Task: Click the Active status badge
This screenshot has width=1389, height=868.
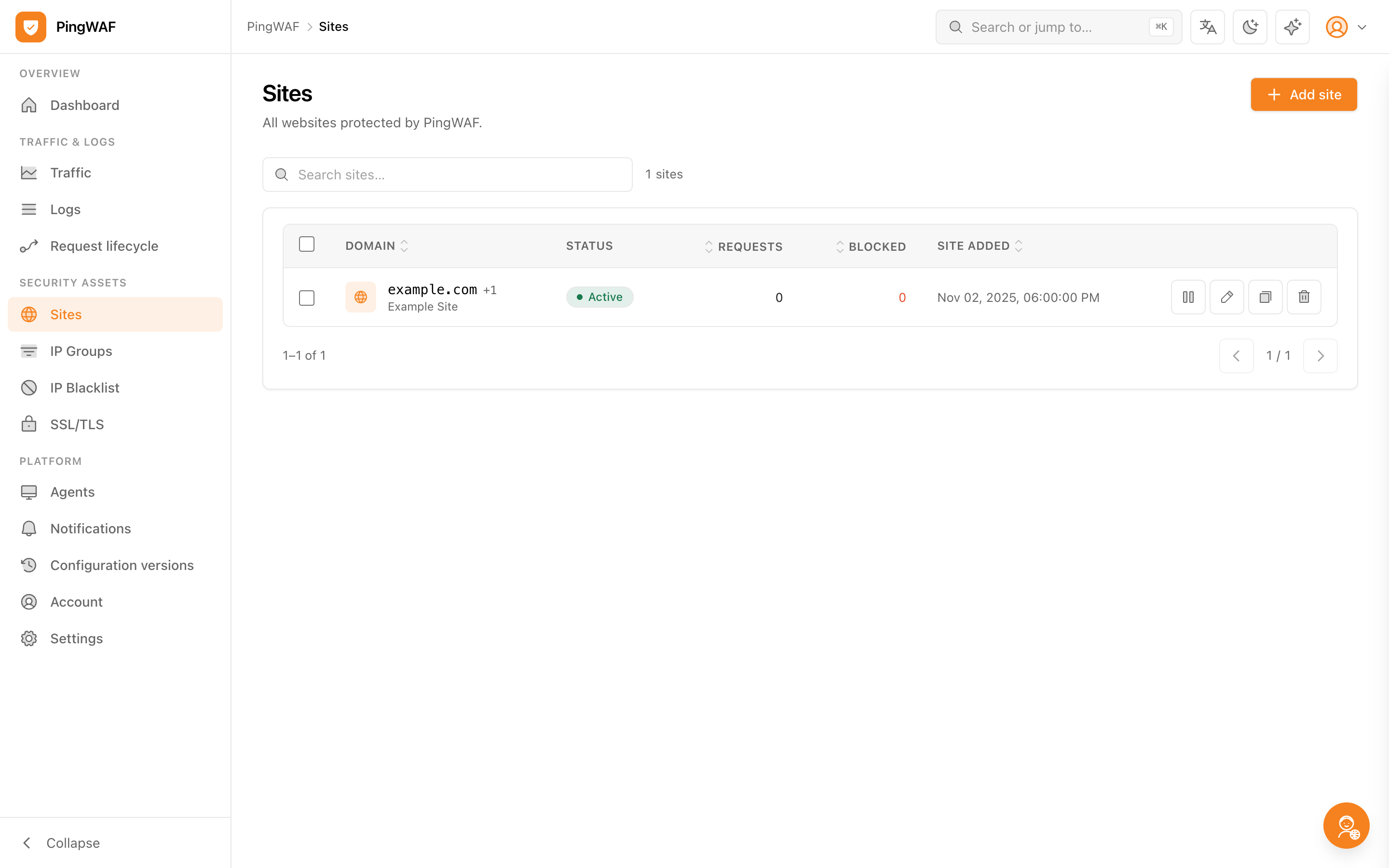Action: point(599,297)
